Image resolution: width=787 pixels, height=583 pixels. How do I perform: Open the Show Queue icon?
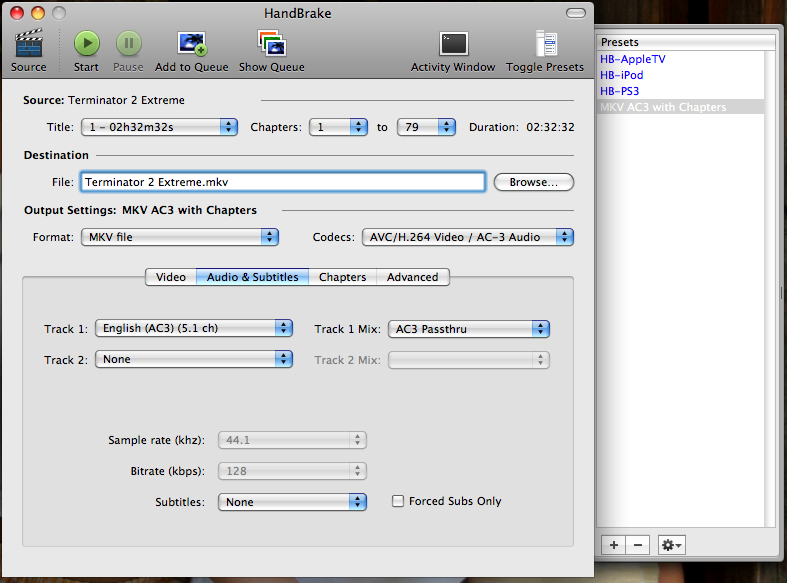(x=272, y=44)
